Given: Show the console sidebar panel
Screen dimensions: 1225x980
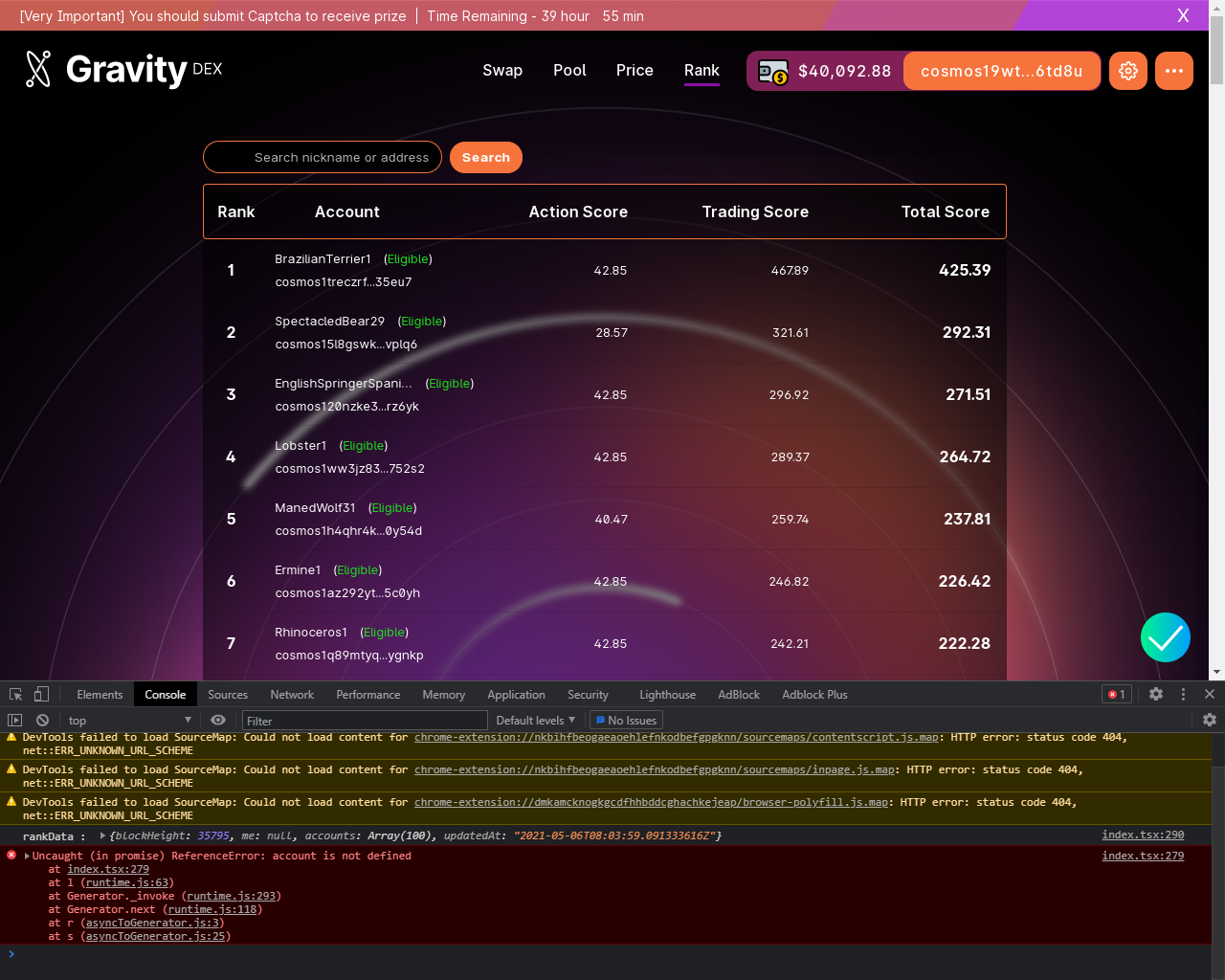Looking at the screenshot, I should pos(14,720).
